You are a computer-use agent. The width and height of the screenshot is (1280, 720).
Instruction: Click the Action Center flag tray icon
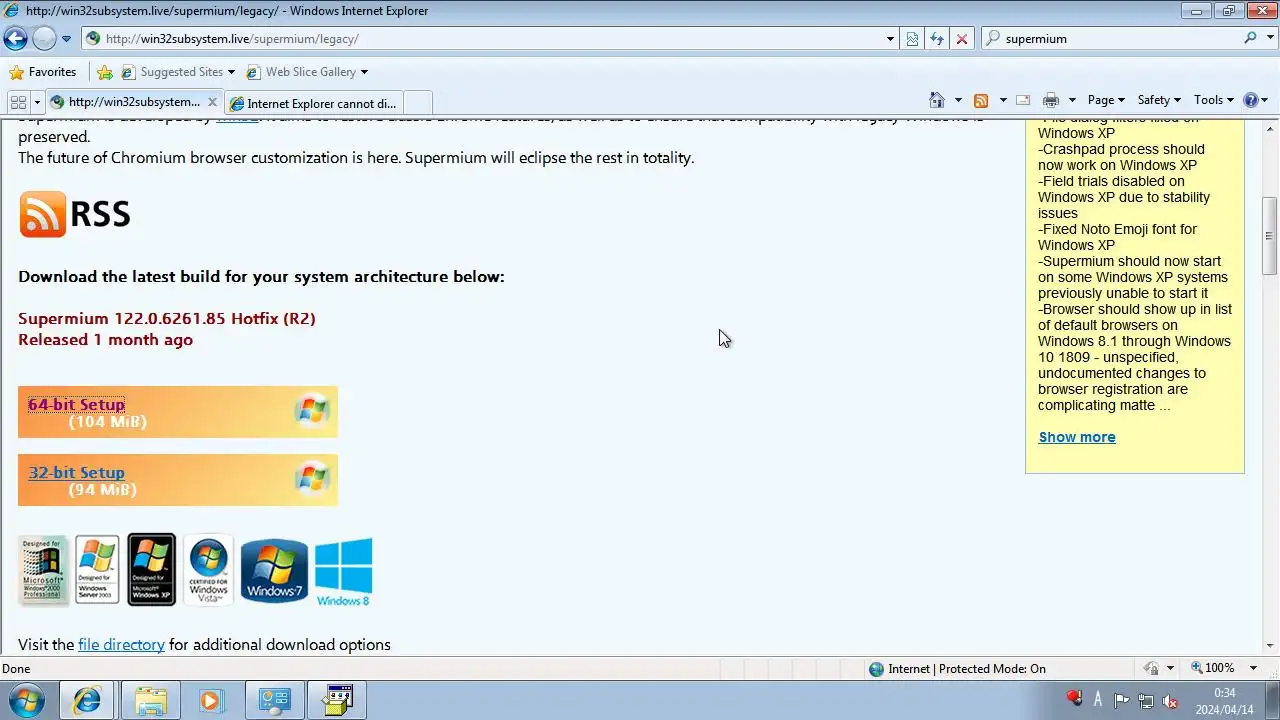(x=1121, y=701)
